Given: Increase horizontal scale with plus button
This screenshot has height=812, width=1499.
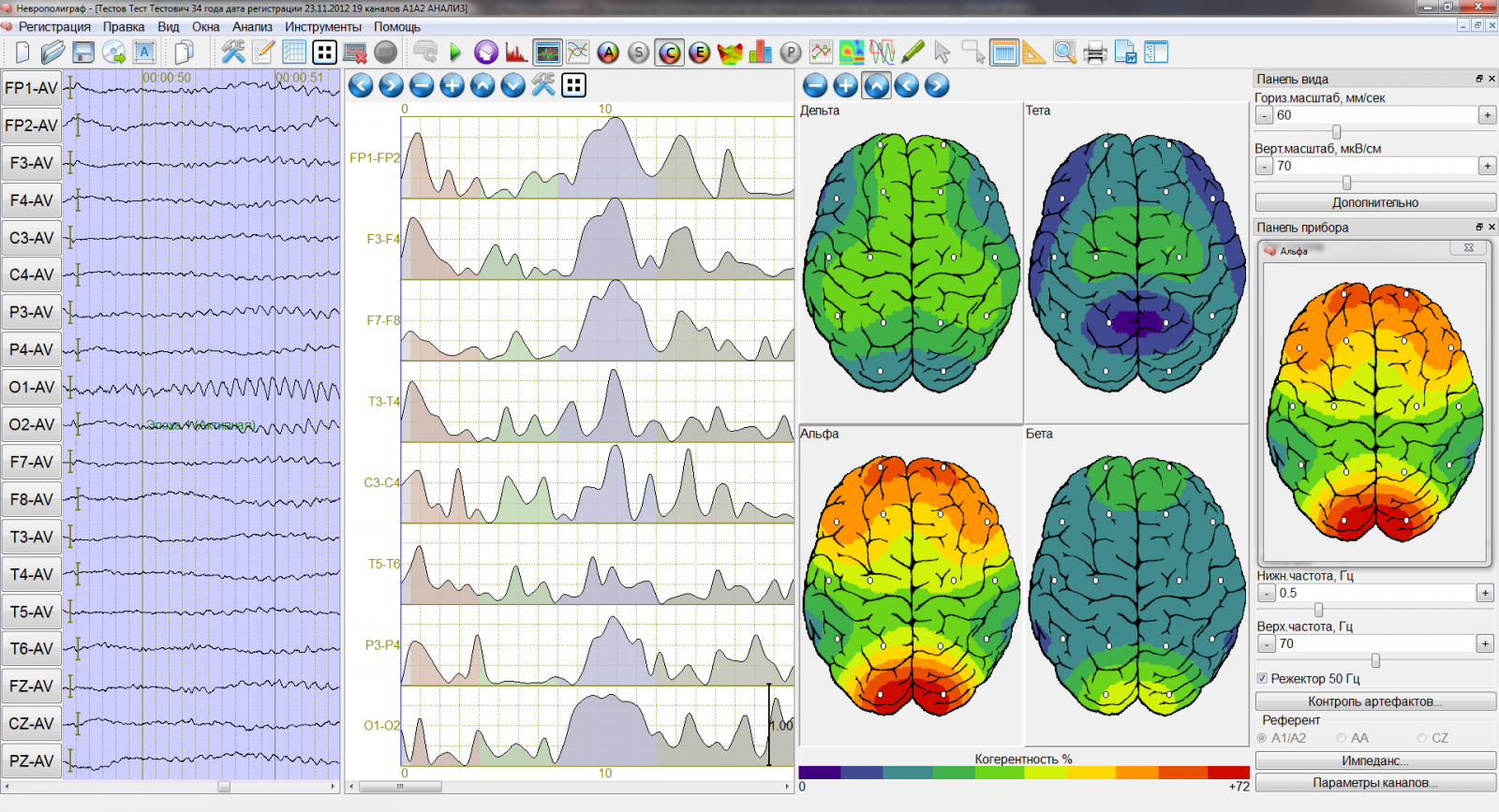Looking at the screenshot, I should tap(1487, 115).
